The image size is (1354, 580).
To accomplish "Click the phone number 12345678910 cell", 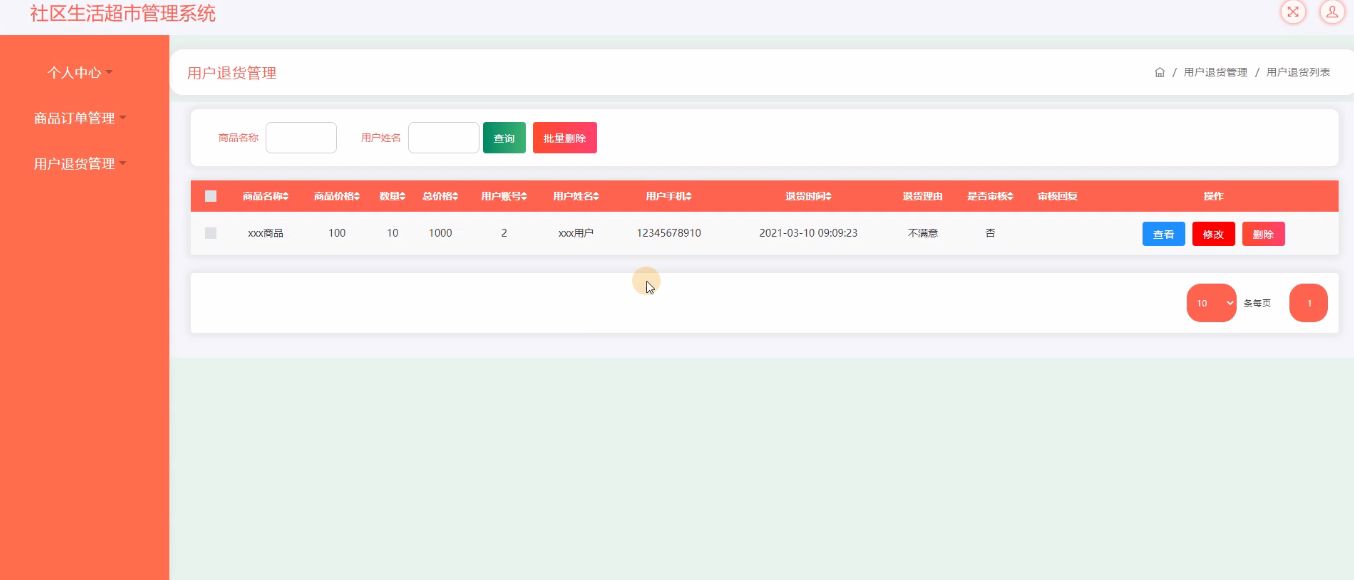I will tap(669, 233).
